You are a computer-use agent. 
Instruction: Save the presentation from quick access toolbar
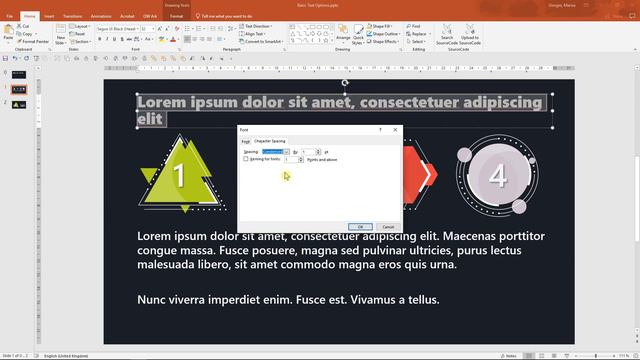pyautogui.click(x=5, y=59)
